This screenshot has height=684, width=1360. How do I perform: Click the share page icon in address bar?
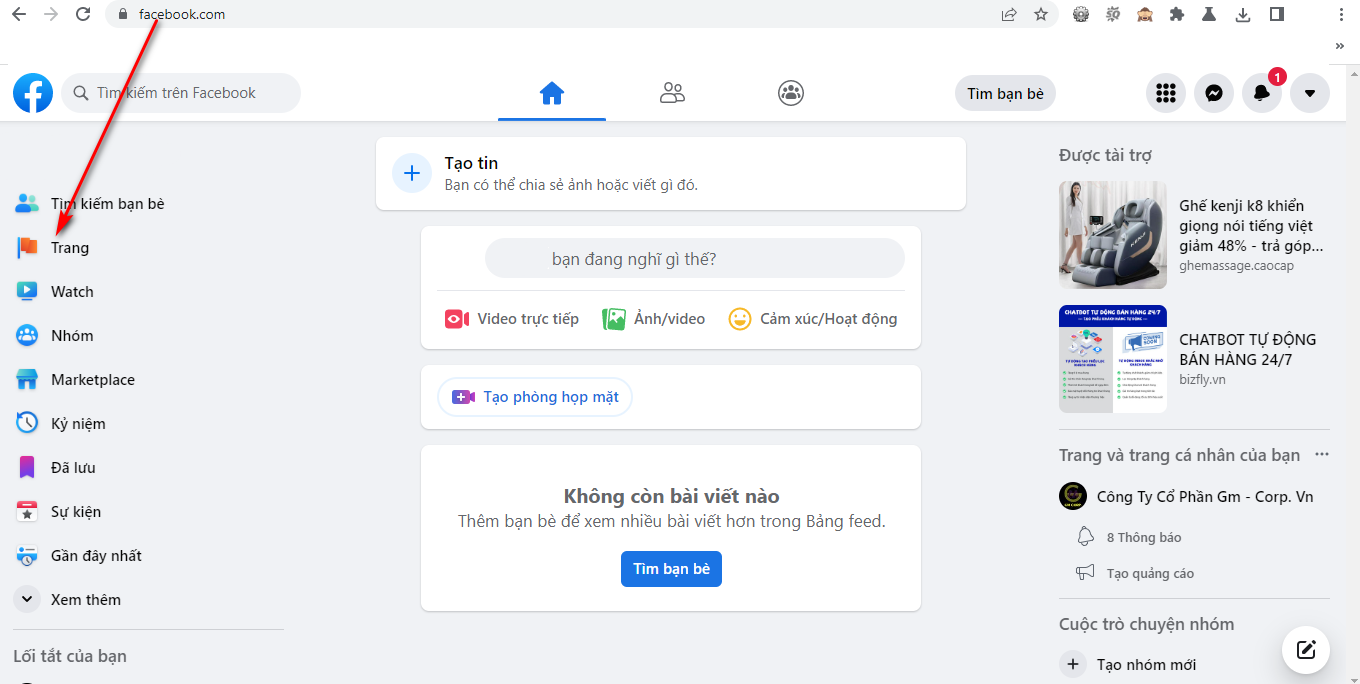pos(1009,14)
